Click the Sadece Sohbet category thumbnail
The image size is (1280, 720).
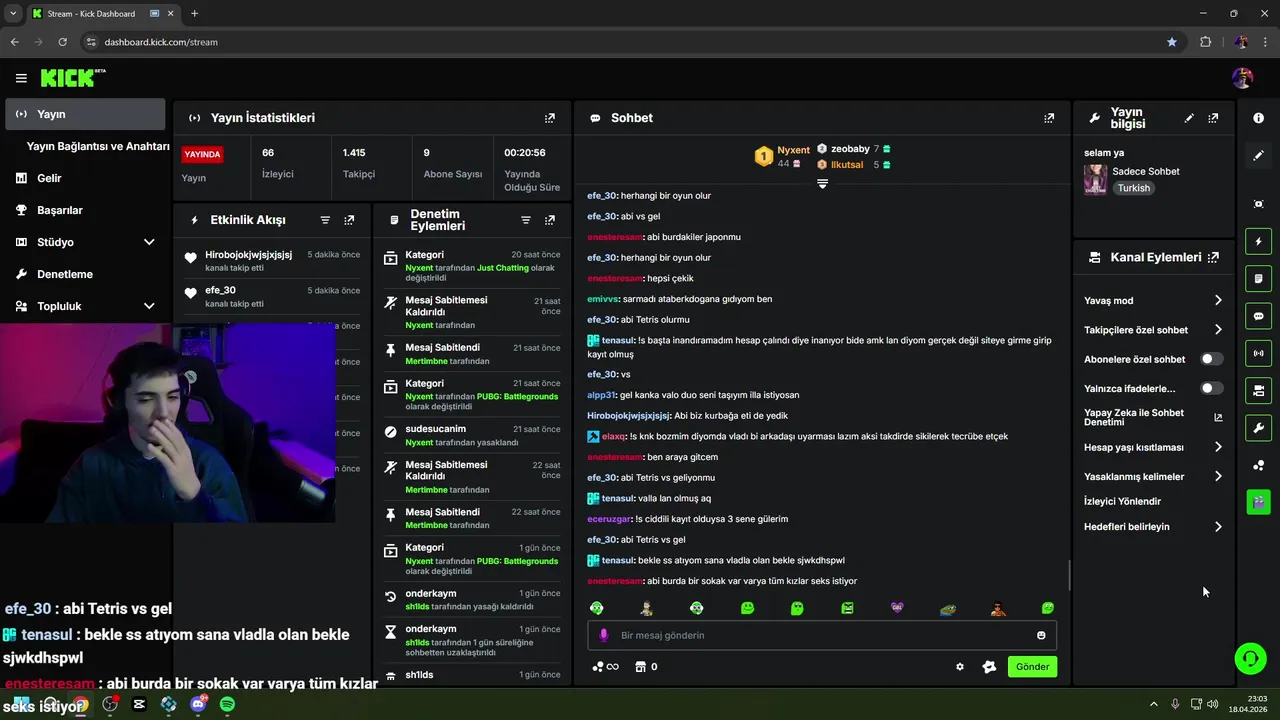coord(1096,179)
